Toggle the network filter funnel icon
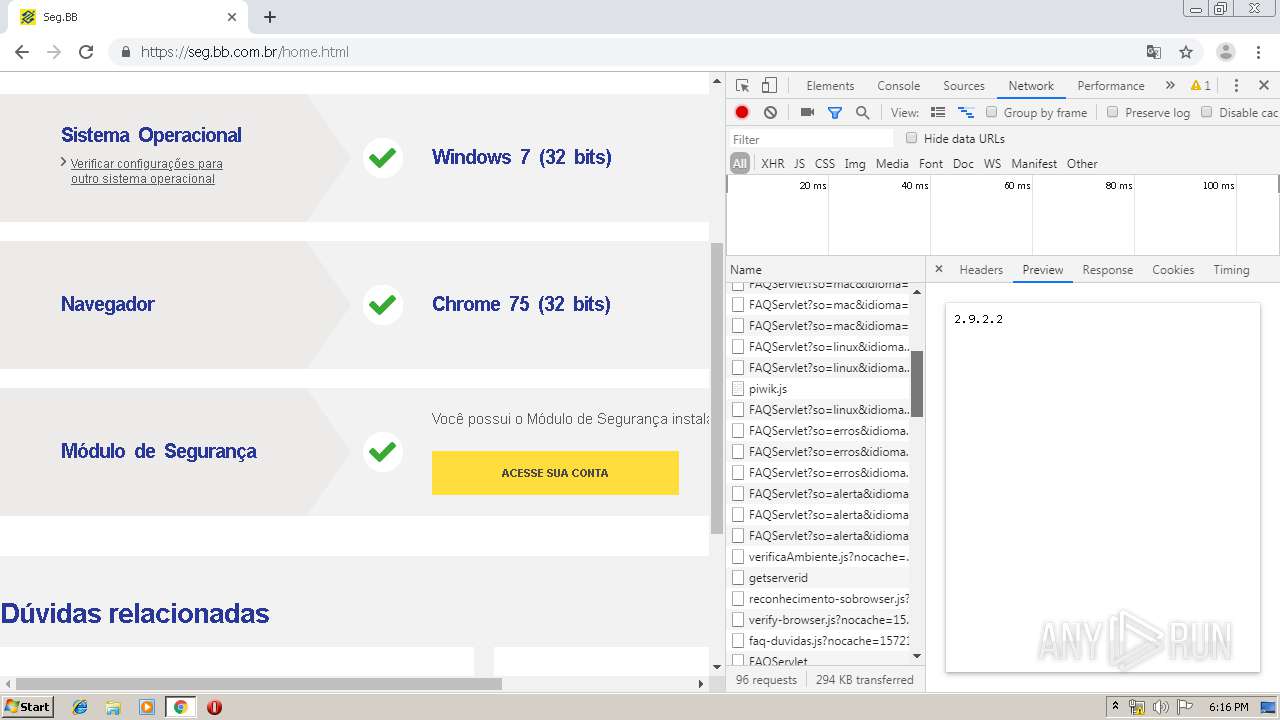The height and width of the screenshot is (720, 1280). [835, 113]
